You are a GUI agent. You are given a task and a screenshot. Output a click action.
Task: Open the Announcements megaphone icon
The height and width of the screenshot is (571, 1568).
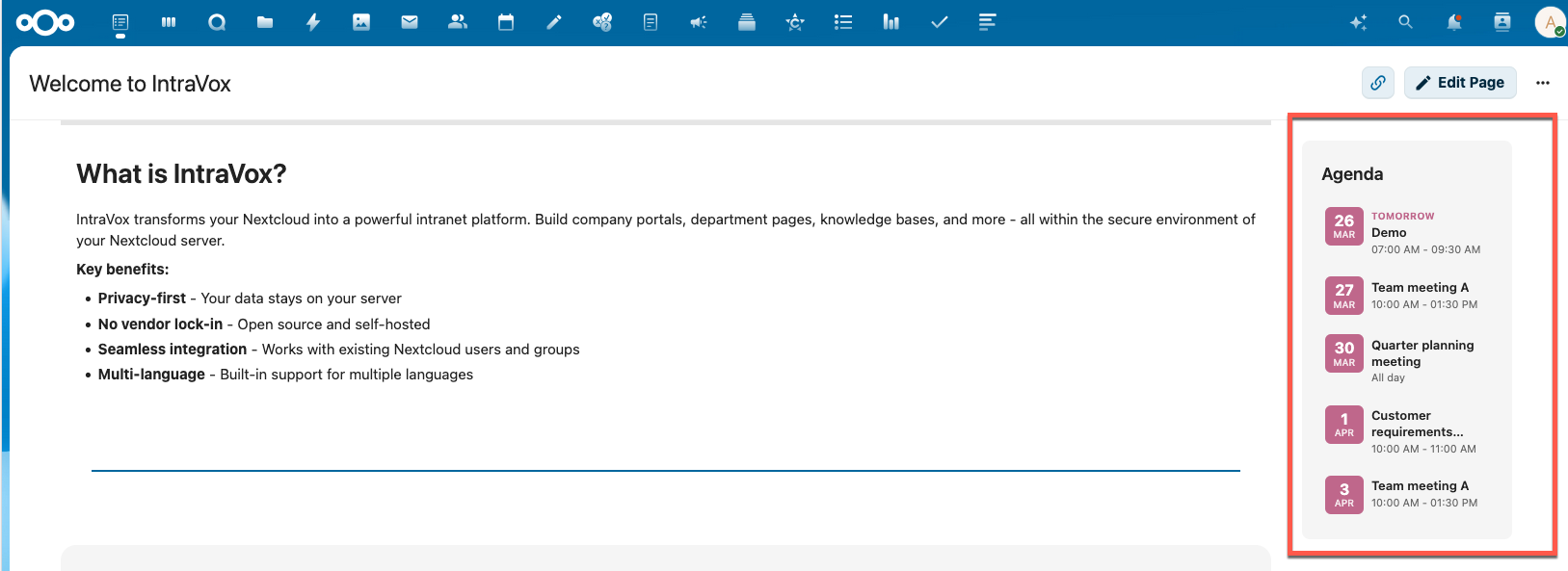tap(699, 22)
